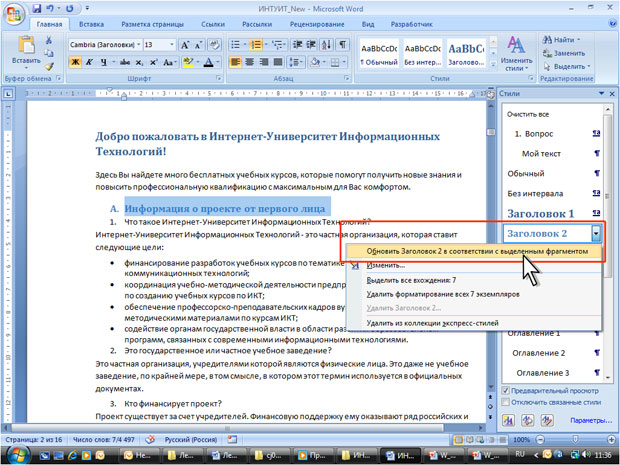Open Manage Styles icon in Styles pane

[x=547, y=420]
